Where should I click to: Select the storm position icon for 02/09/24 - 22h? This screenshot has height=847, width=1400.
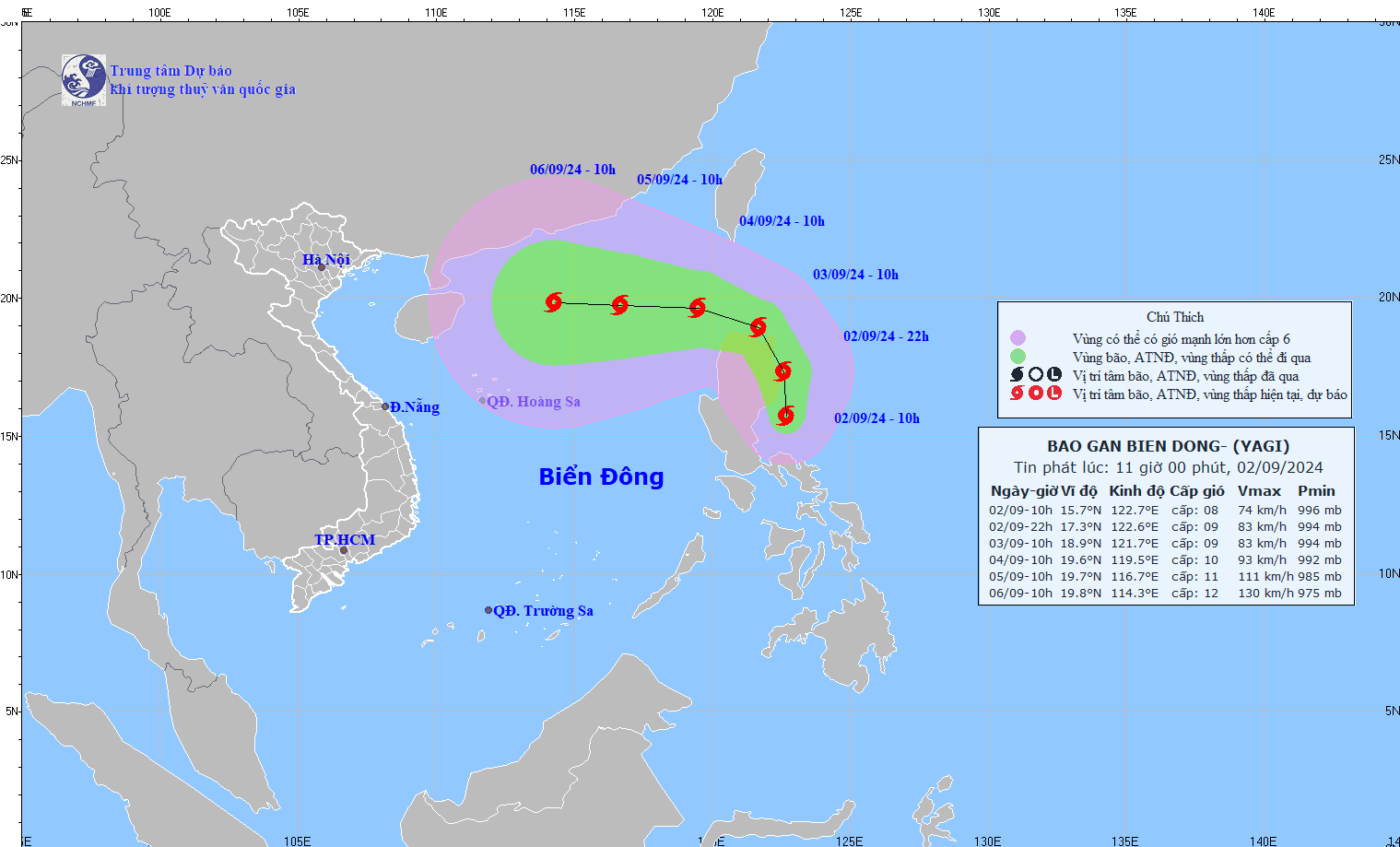coord(782,371)
